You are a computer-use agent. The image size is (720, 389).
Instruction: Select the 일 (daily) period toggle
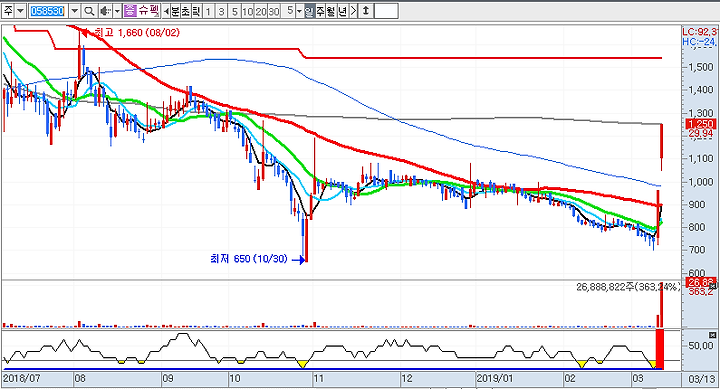tap(309, 11)
